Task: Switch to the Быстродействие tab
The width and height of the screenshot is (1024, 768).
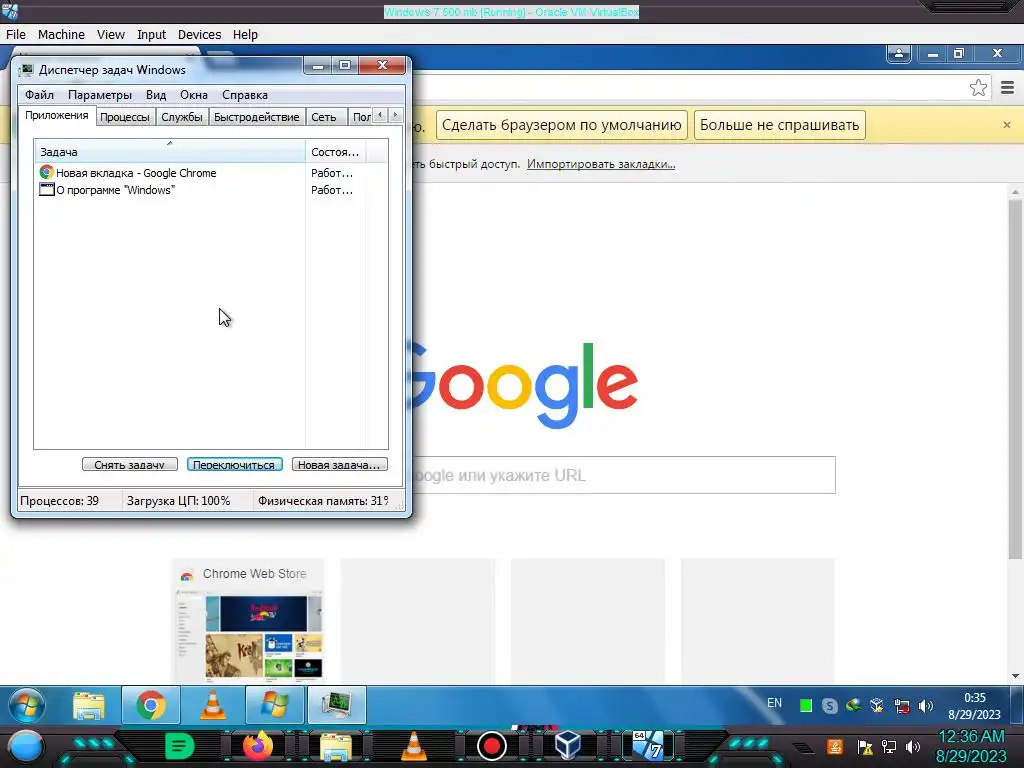Action: click(257, 117)
